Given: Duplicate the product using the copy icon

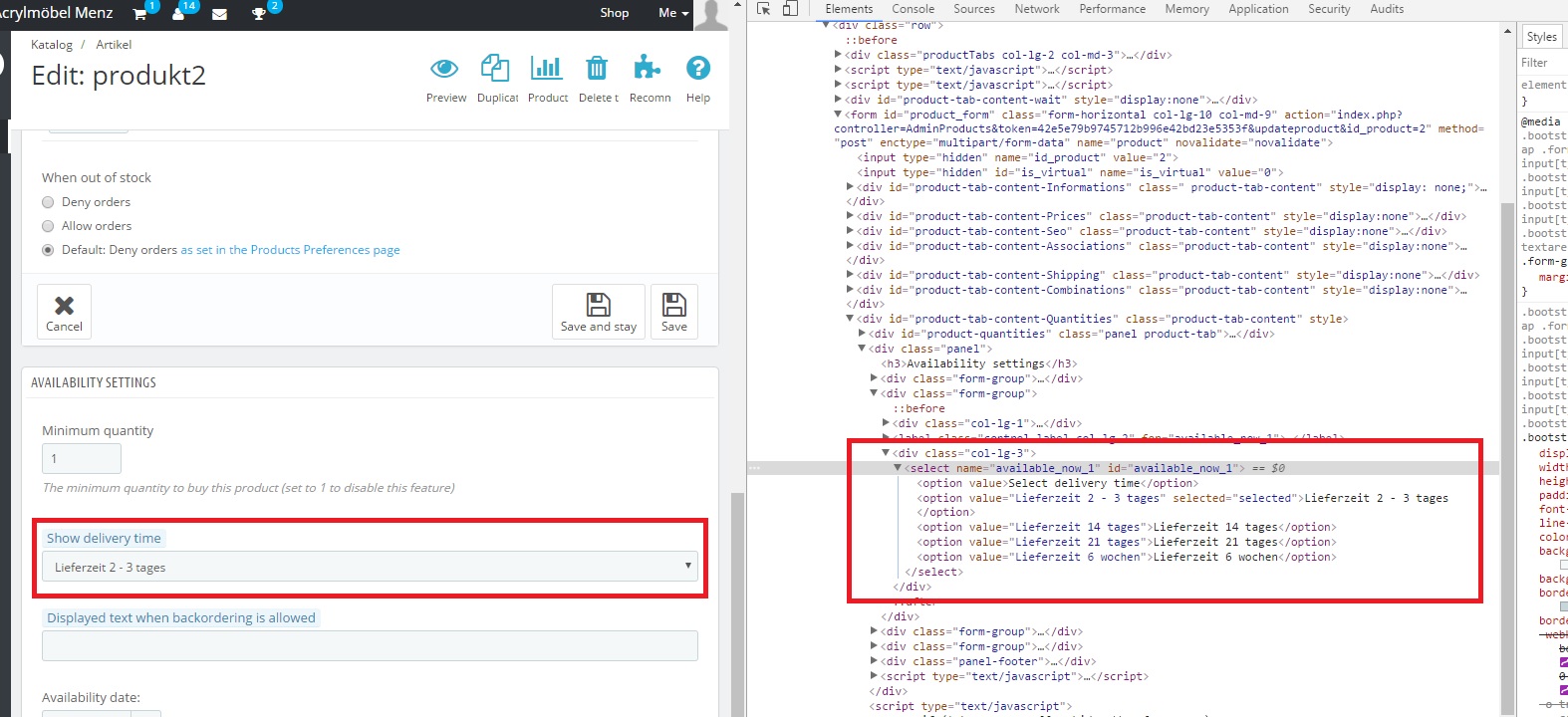Looking at the screenshot, I should pos(495,68).
